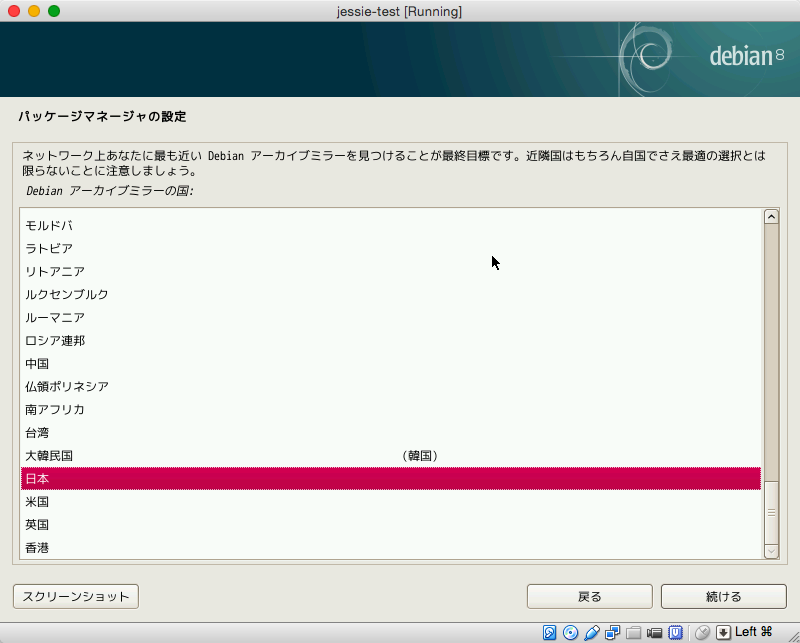Image resolution: width=800 pixels, height=643 pixels.
Task: Select 仏領ポリネシア in the country list
Action: click(x=391, y=386)
